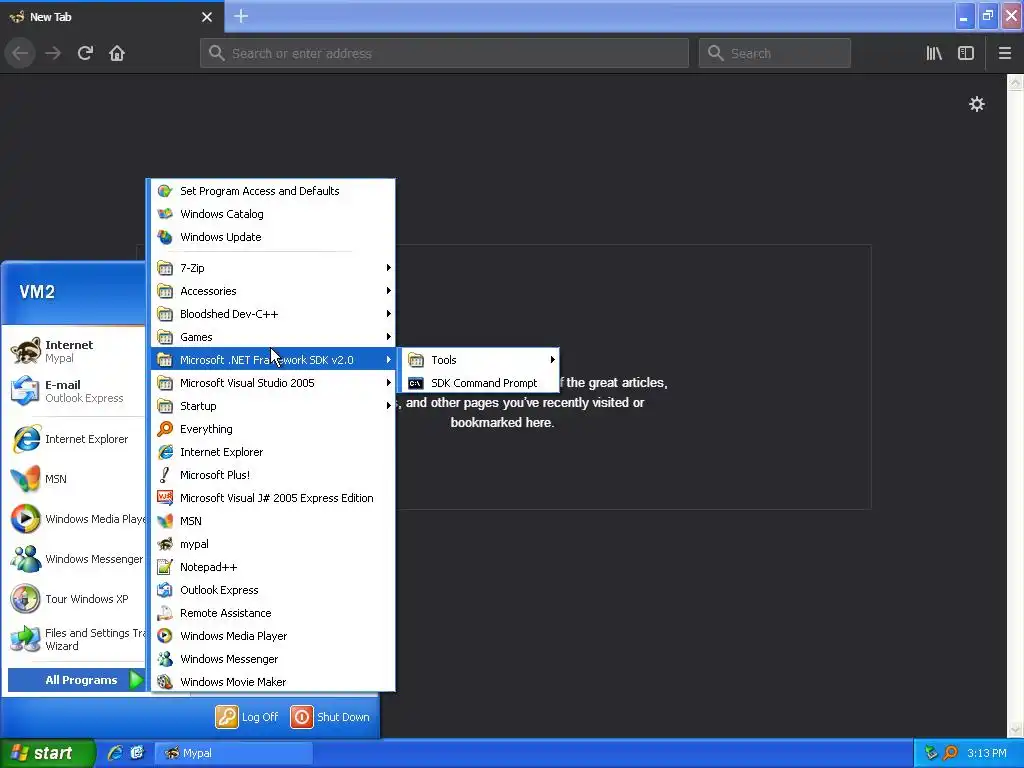
Task: Click the Log Off button
Action: coord(248,717)
